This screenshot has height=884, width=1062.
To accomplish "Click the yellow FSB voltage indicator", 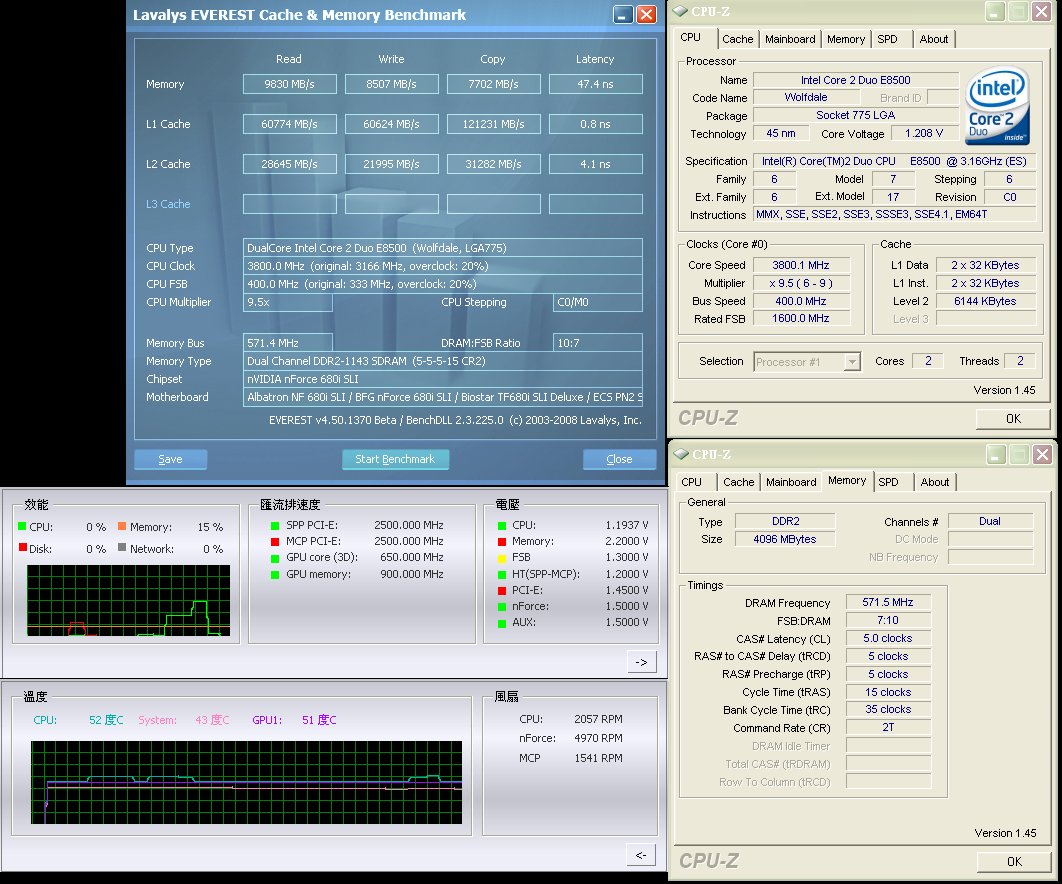I will coord(502,558).
